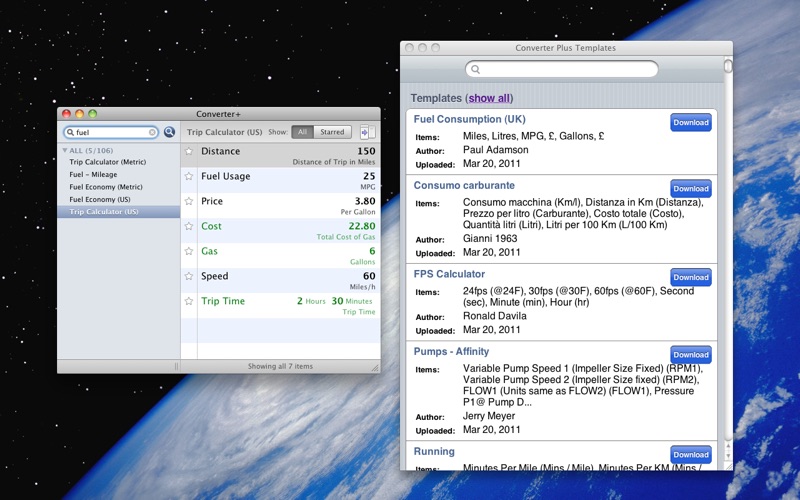Star the Trip Time row

pos(189,301)
